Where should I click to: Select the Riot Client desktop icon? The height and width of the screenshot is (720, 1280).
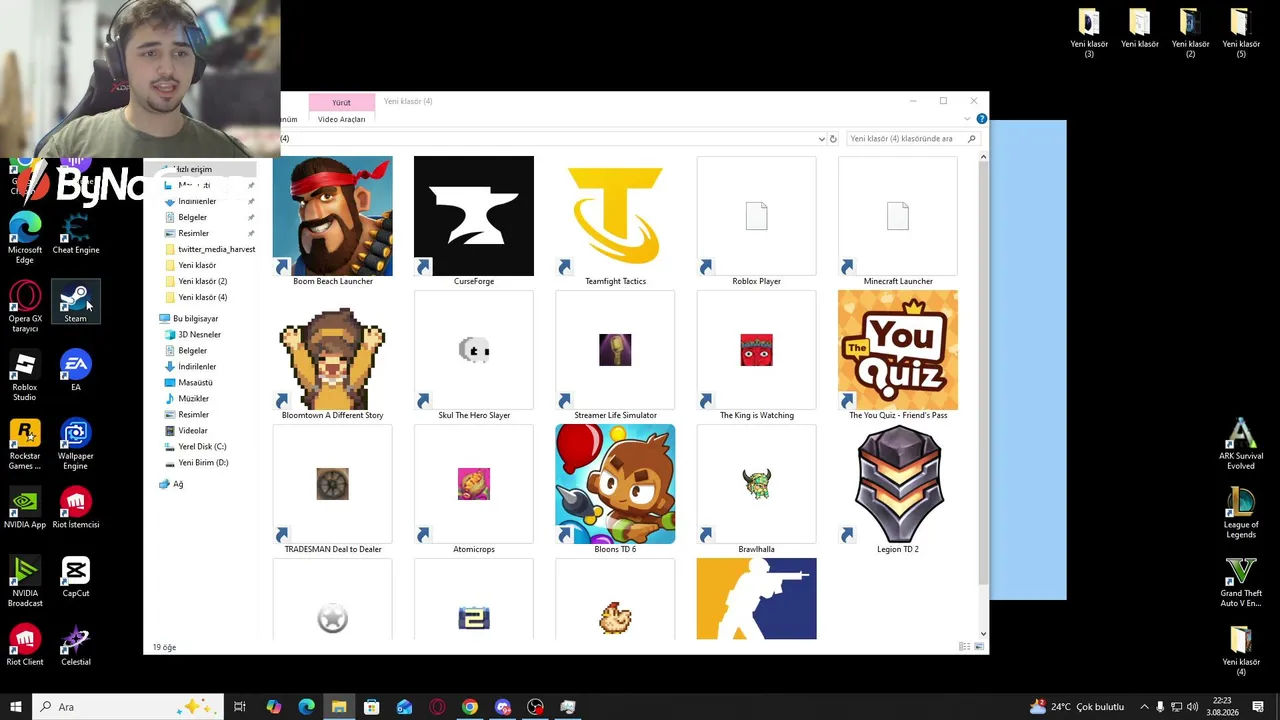click(x=25, y=646)
